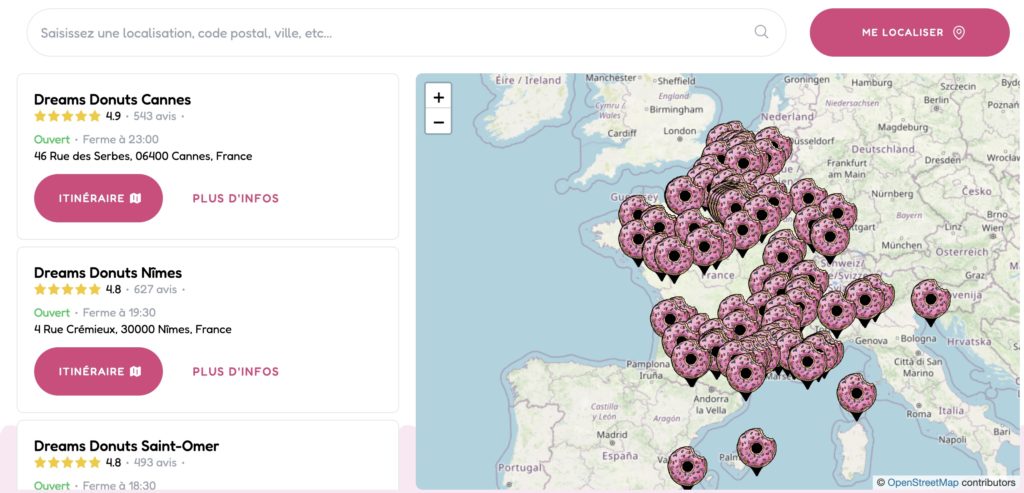Image resolution: width=1024 pixels, height=493 pixels.
Task: Click the donut marker near Palma
Action: pos(756,451)
